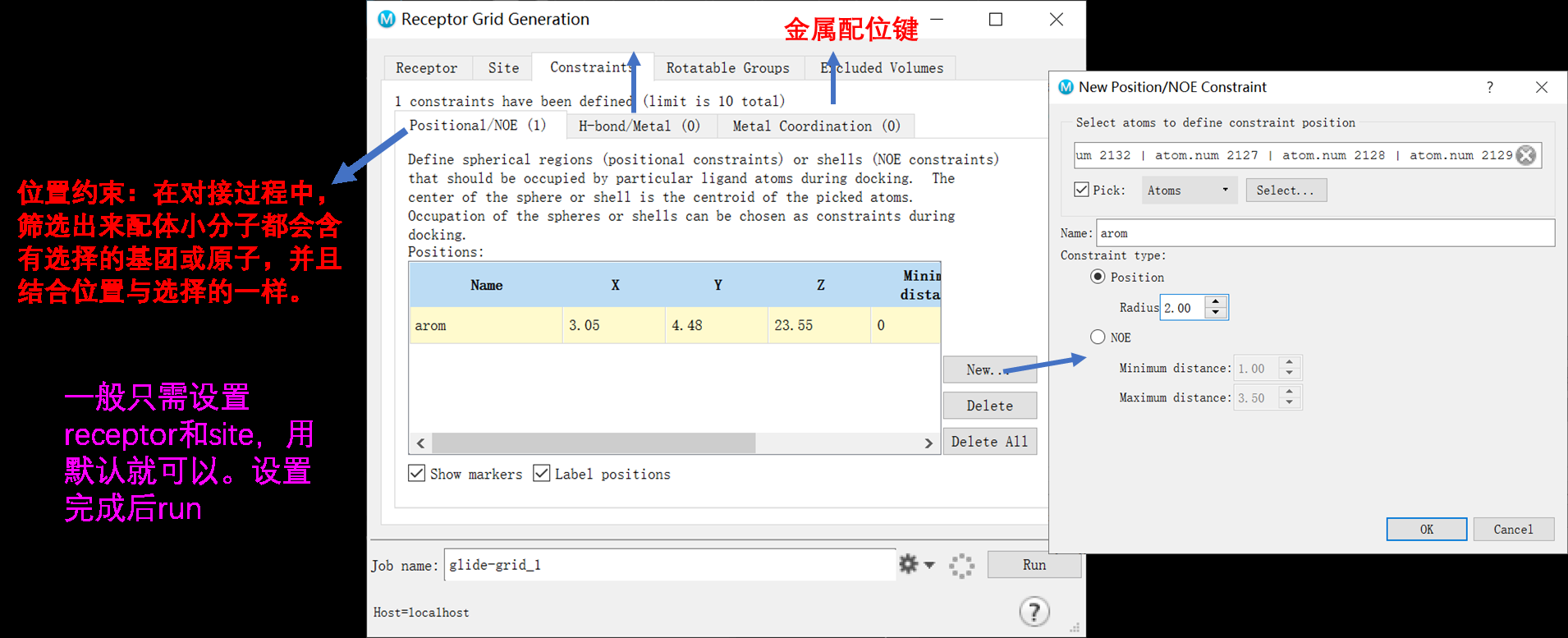
Task: Decrease the Radius value
Action: [1216, 313]
